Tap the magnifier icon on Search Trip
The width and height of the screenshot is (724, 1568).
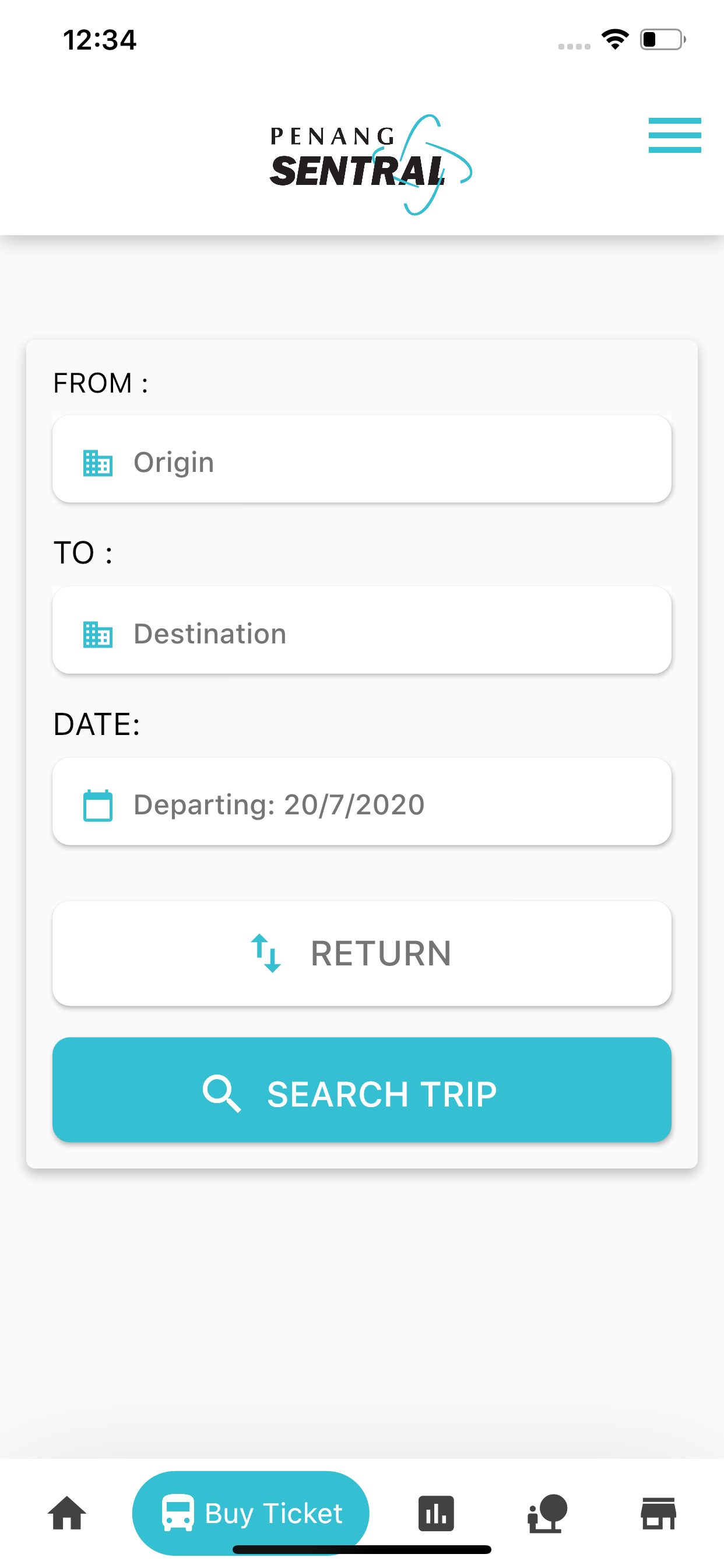pyautogui.click(x=222, y=1094)
